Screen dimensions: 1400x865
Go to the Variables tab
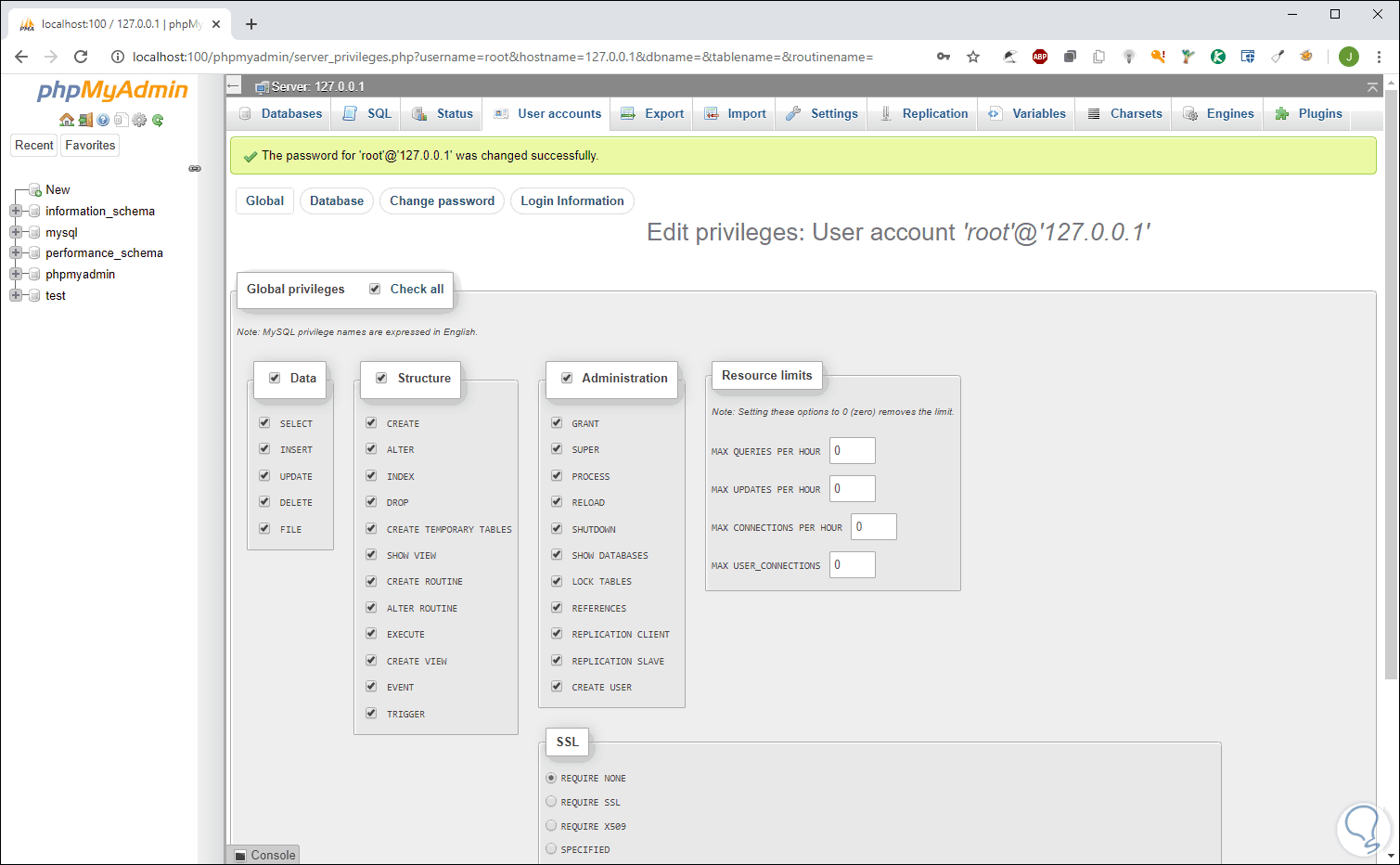pos(1027,113)
